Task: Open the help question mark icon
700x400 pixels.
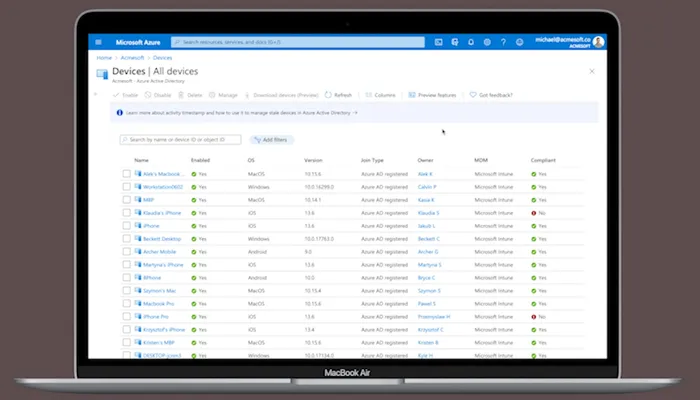Action: 503,42
